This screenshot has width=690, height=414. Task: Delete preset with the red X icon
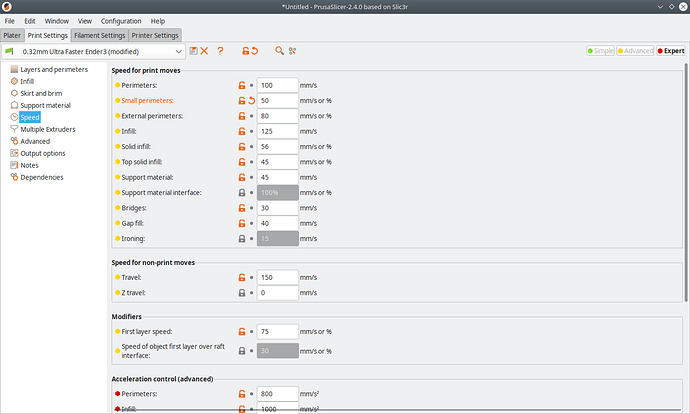[x=204, y=51]
